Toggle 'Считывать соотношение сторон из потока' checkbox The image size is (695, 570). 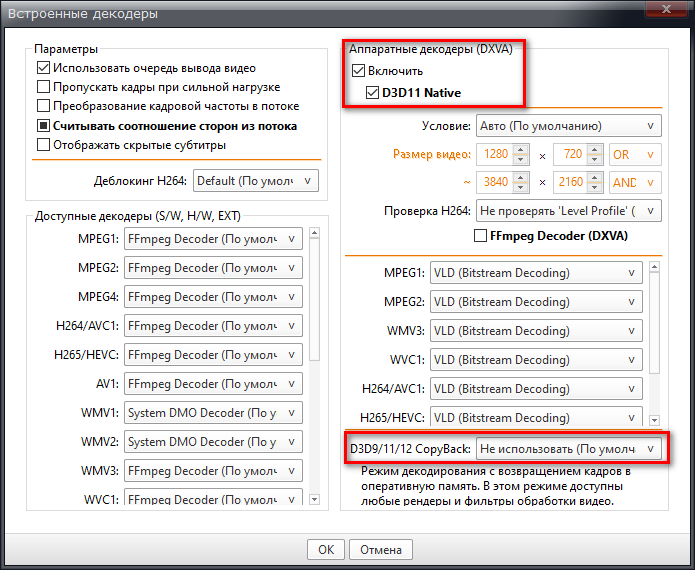(43, 126)
